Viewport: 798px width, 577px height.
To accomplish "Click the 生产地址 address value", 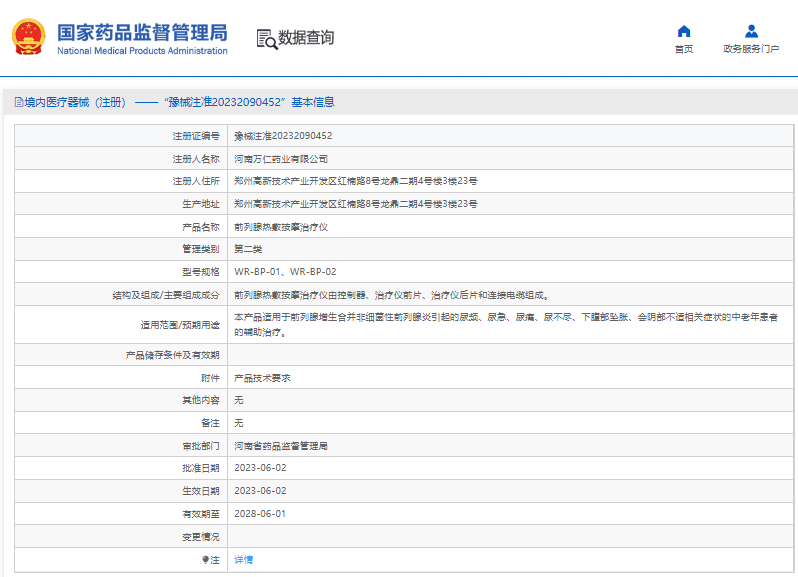I will tap(356, 204).
